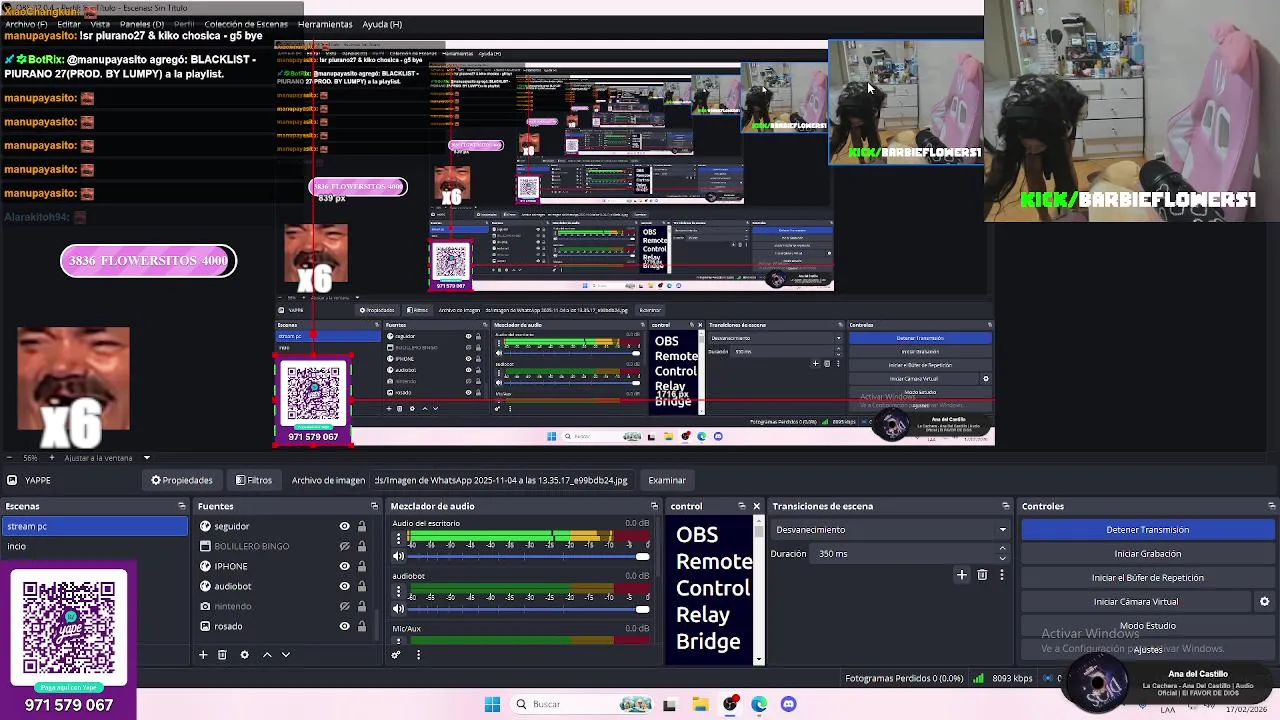Open advanced audio properties gear
Image resolution: width=1280 pixels, height=720 pixels.
tap(396, 654)
